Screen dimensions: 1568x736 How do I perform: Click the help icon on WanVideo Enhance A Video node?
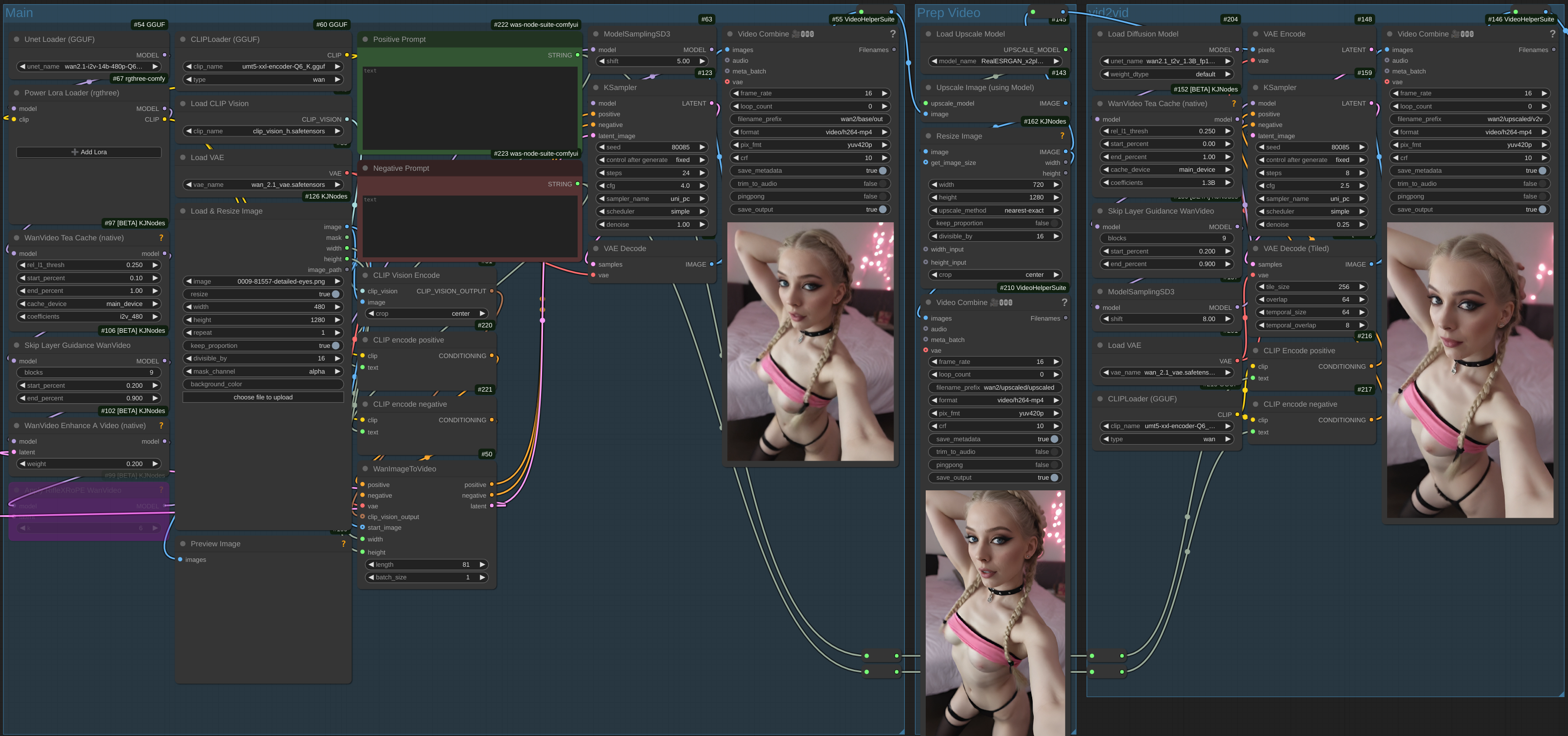(x=161, y=426)
